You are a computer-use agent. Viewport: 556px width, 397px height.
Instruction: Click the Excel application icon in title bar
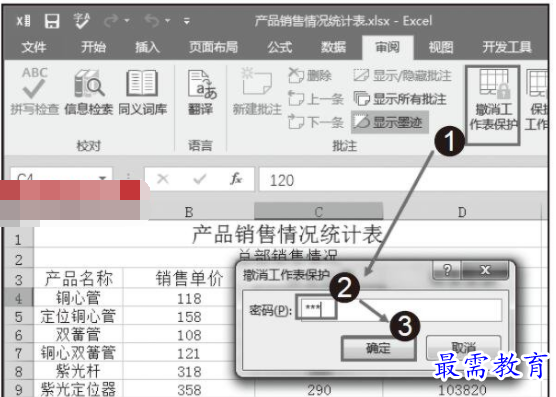(23, 21)
